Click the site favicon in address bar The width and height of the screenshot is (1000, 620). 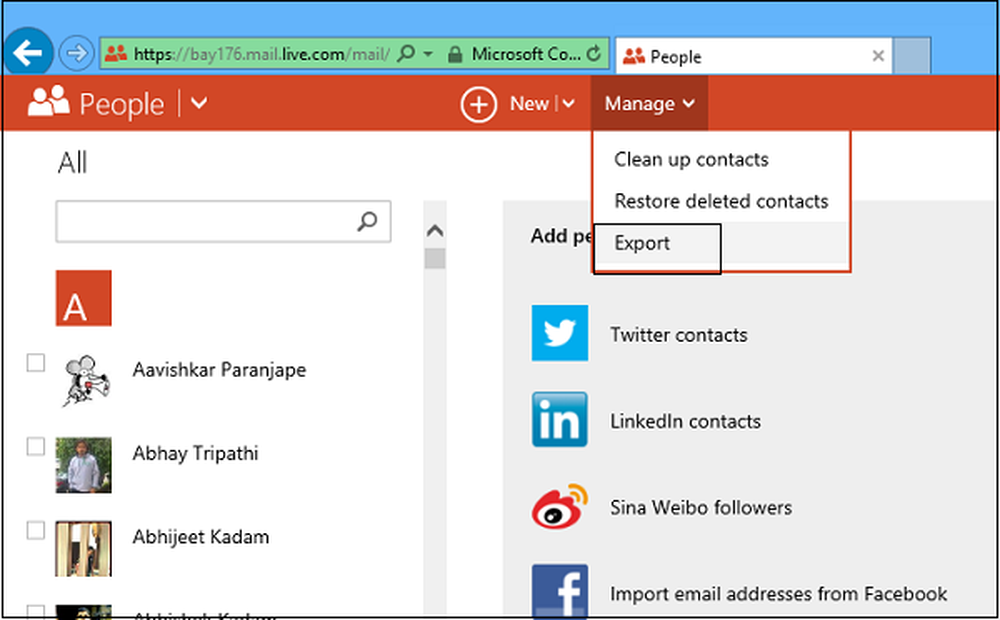coord(116,54)
